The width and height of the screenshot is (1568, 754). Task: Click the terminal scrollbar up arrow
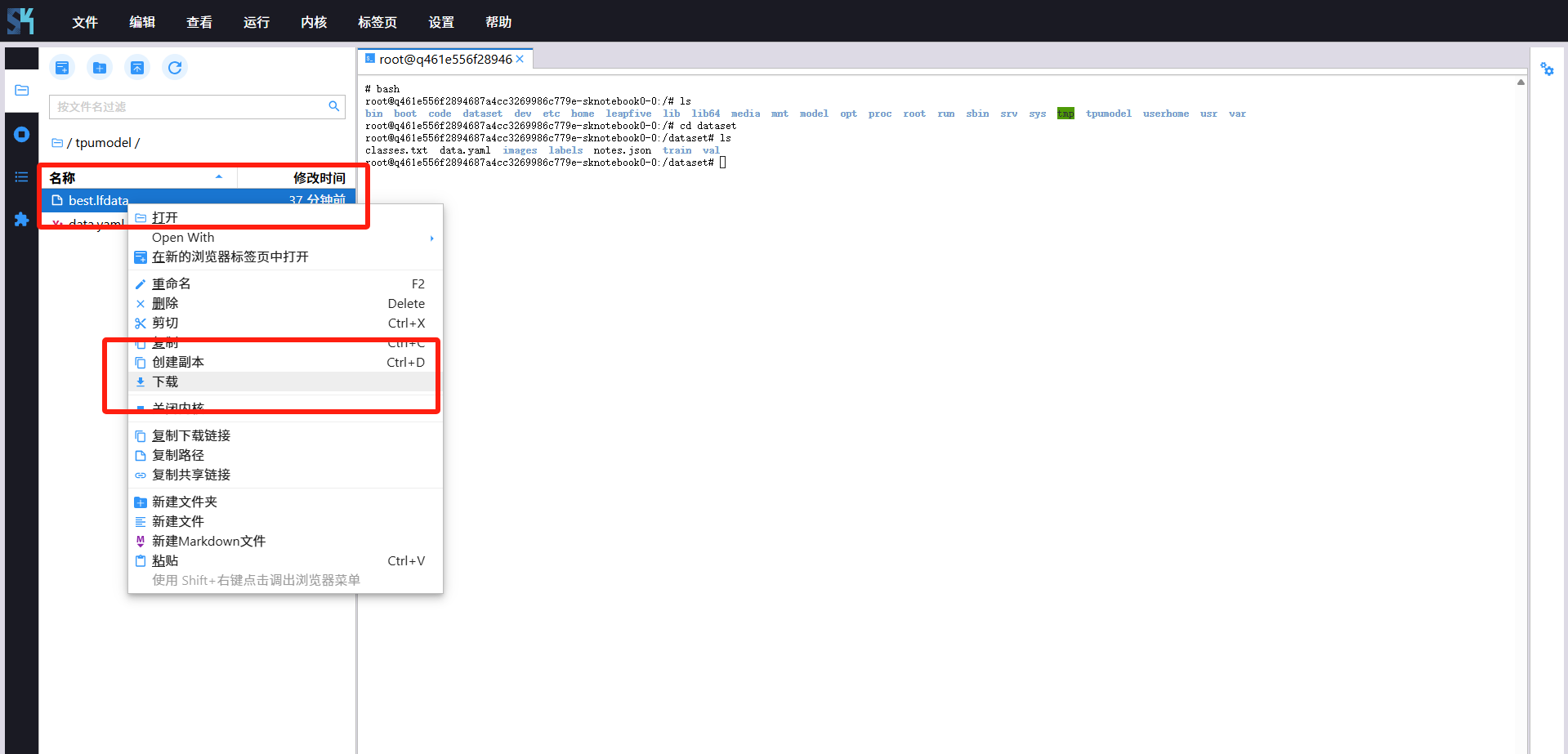pyautogui.click(x=1521, y=82)
